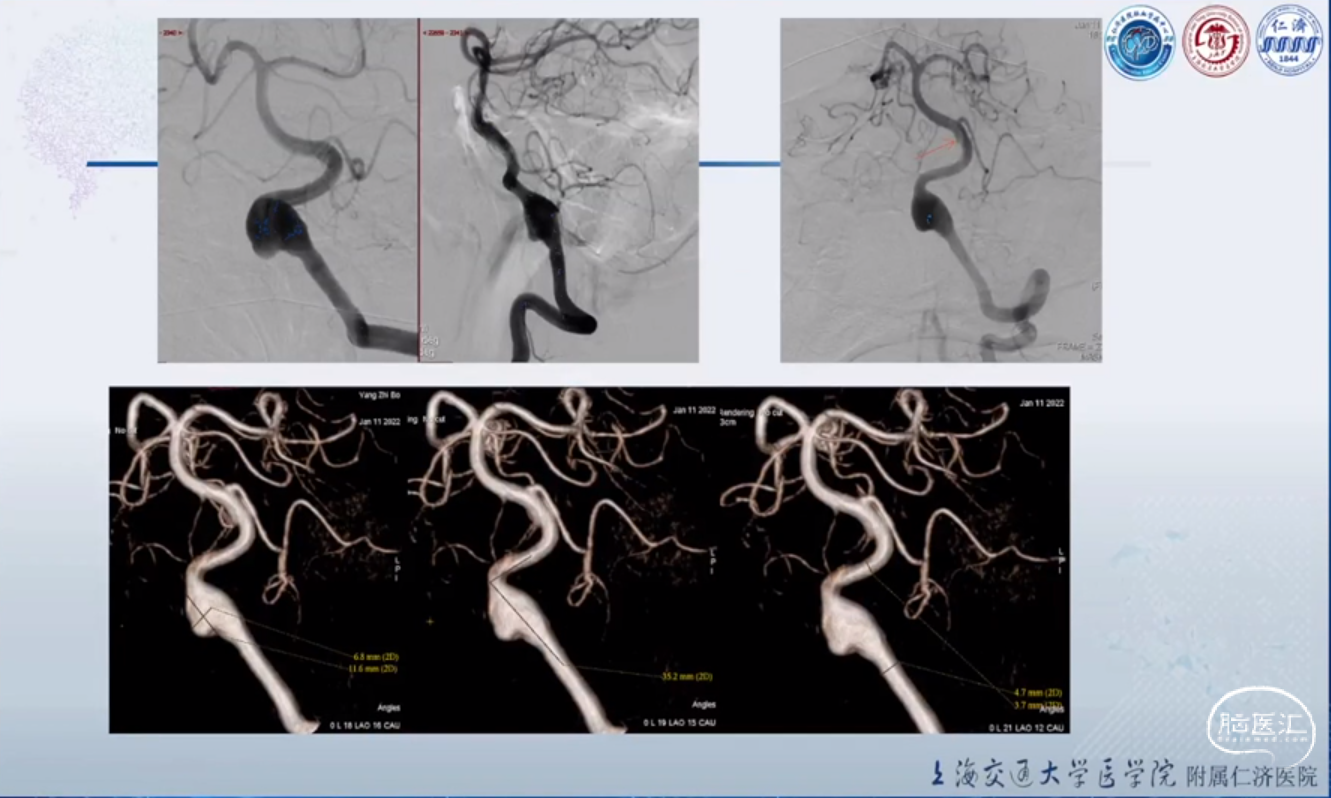Click the 上海交通大学医学院 calligraphy text
1331x798 pixels.
click(x=1054, y=773)
